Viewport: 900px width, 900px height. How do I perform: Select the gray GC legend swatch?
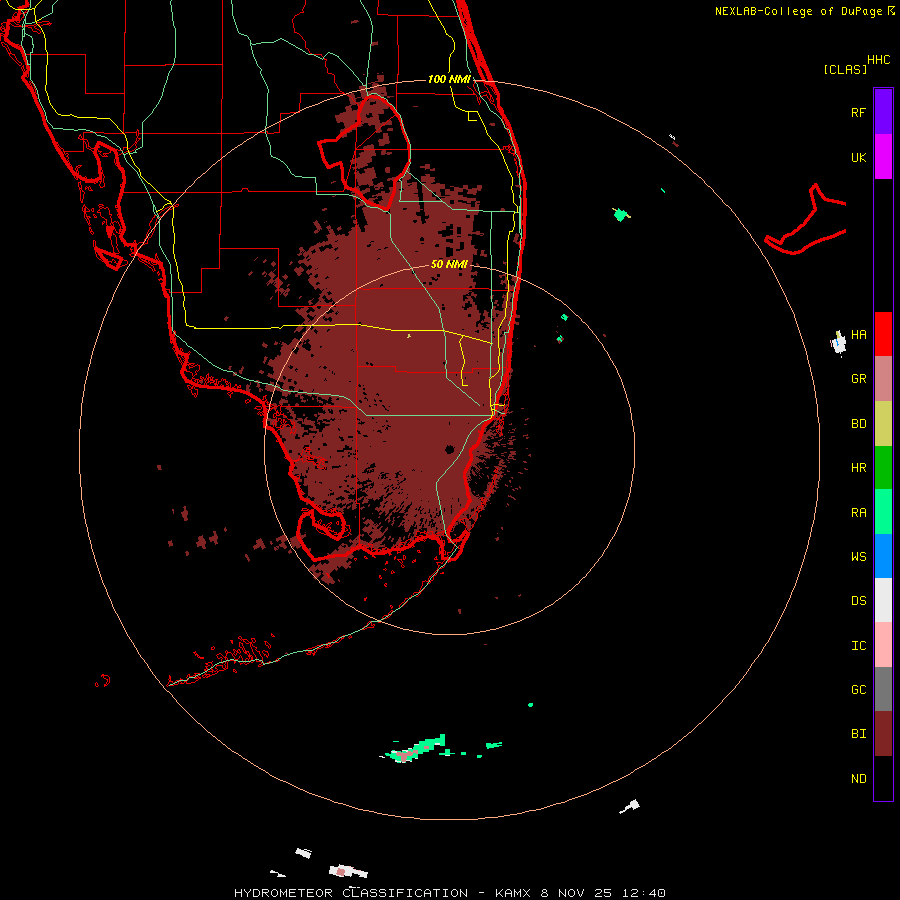tap(883, 689)
